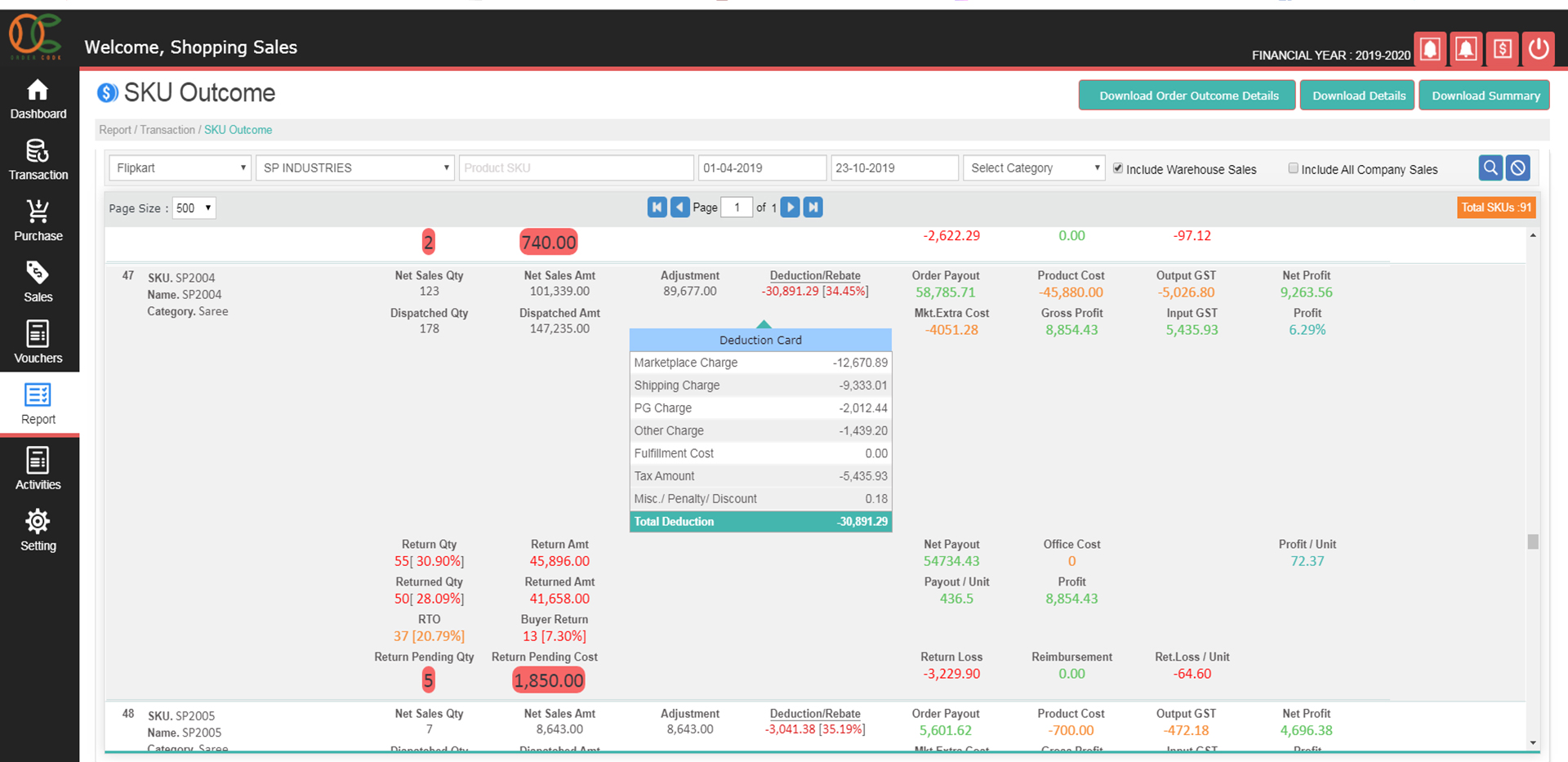The width and height of the screenshot is (1568, 762).
Task: Open the Flipkart marketplace dropdown
Action: pos(180,168)
